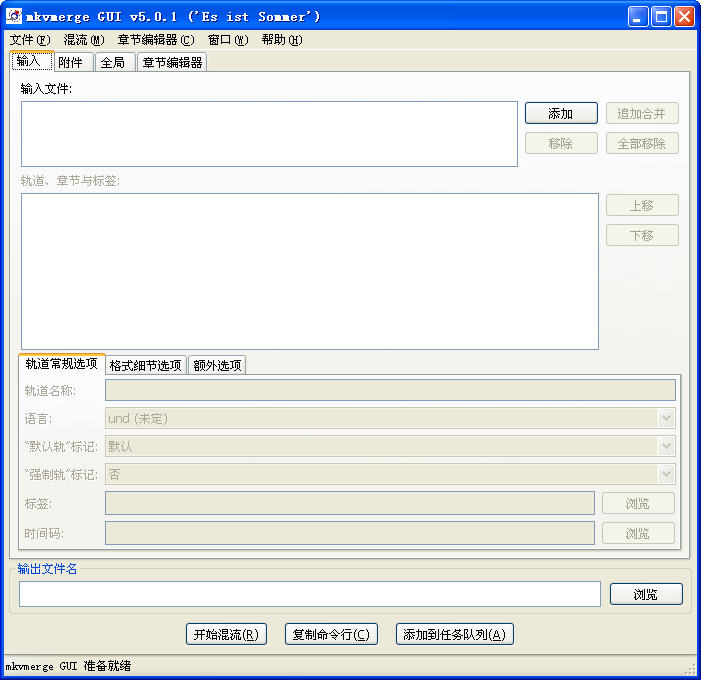The height and width of the screenshot is (680, 701).
Task: Open the 窗口(W) menu
Action: click(x=228, y=40)
